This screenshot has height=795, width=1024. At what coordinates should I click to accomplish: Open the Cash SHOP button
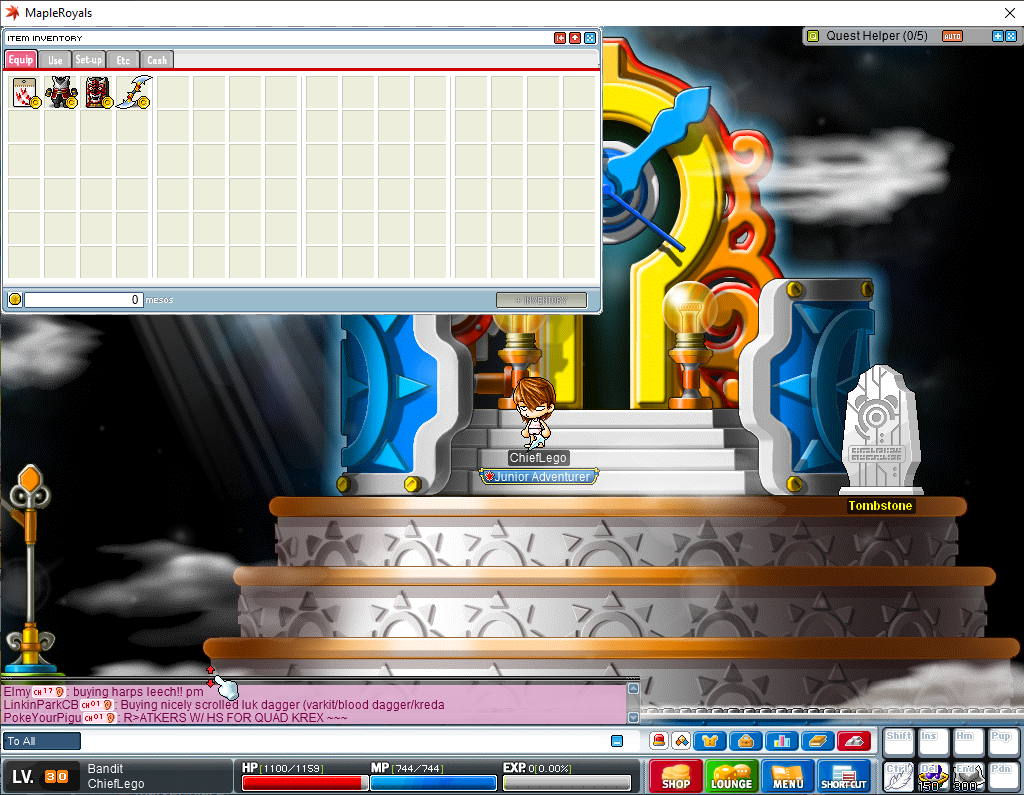coord(675,776)
